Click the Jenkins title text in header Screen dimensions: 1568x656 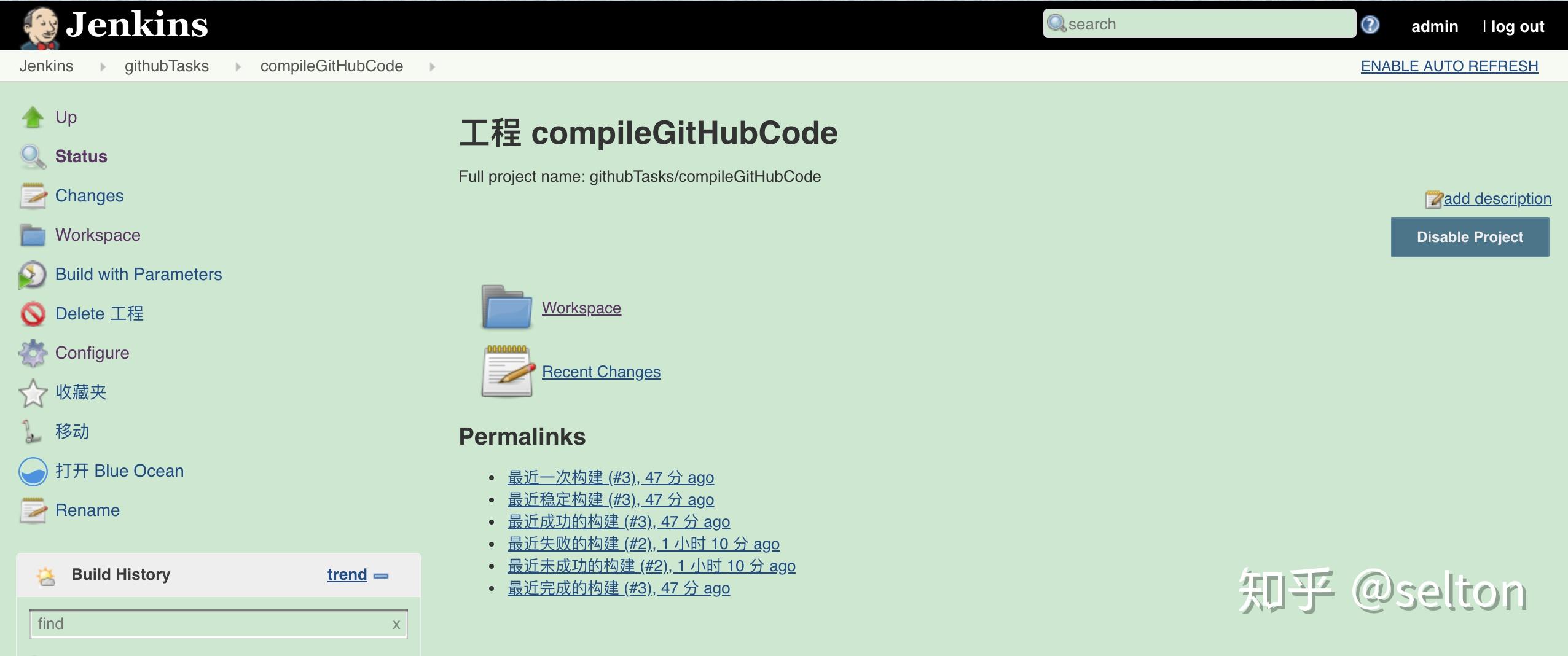click(137, 25)
